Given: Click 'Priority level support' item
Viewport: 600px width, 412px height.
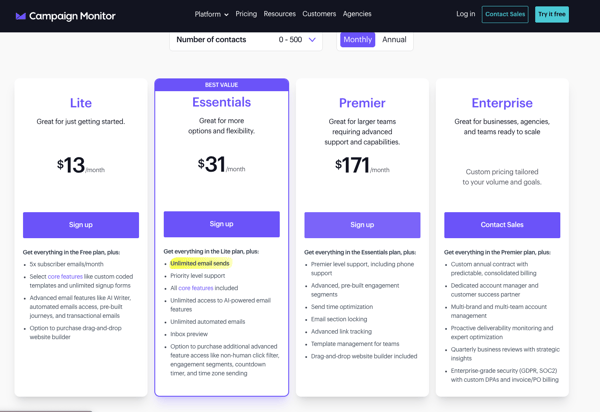Looking at the screenshot, I should coord(198,275).
